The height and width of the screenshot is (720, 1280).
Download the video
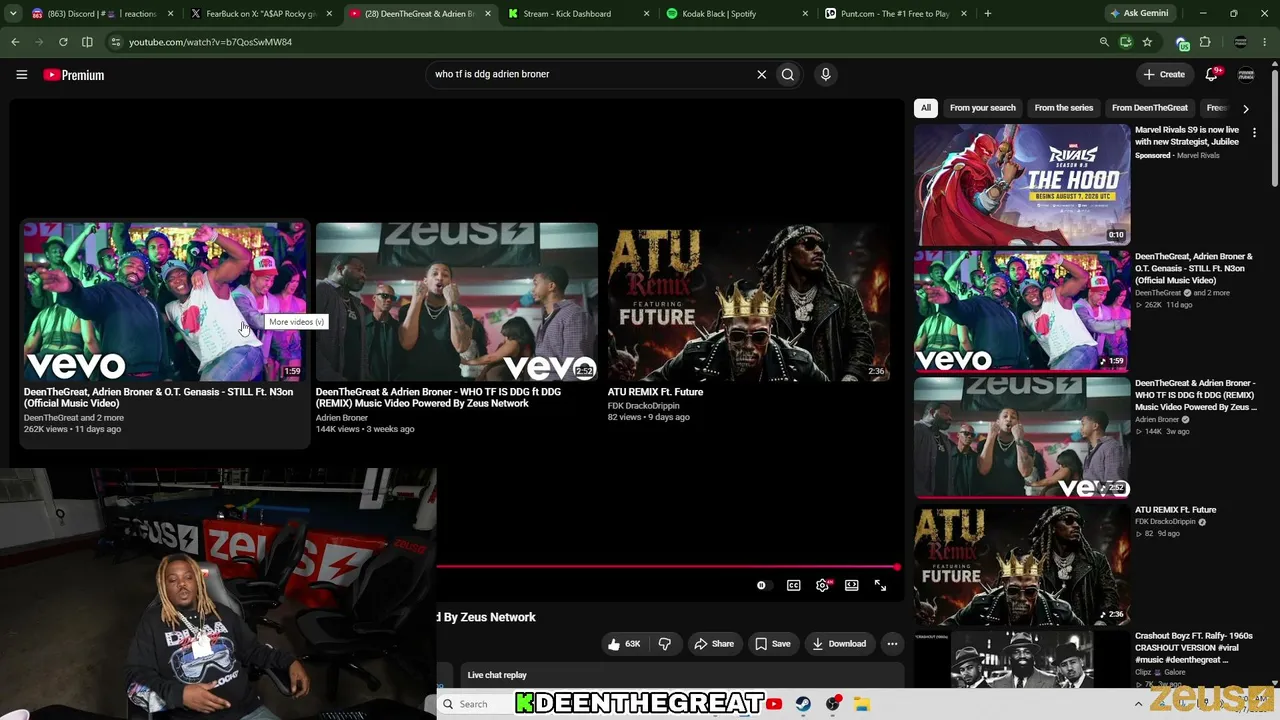(839, 644)
